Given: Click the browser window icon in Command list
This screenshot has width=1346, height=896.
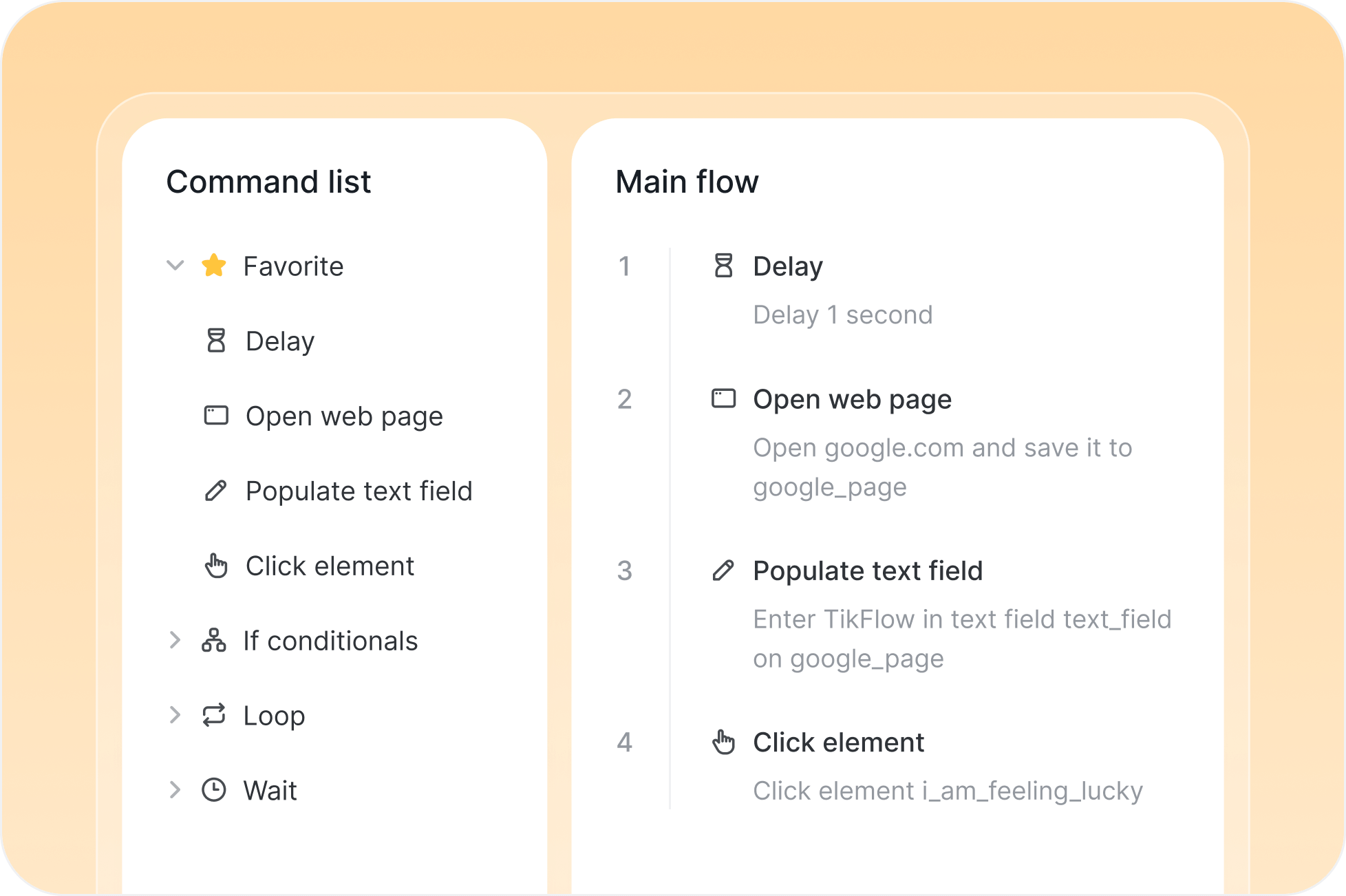Looking at the screenshot, I should coord(216,416).
